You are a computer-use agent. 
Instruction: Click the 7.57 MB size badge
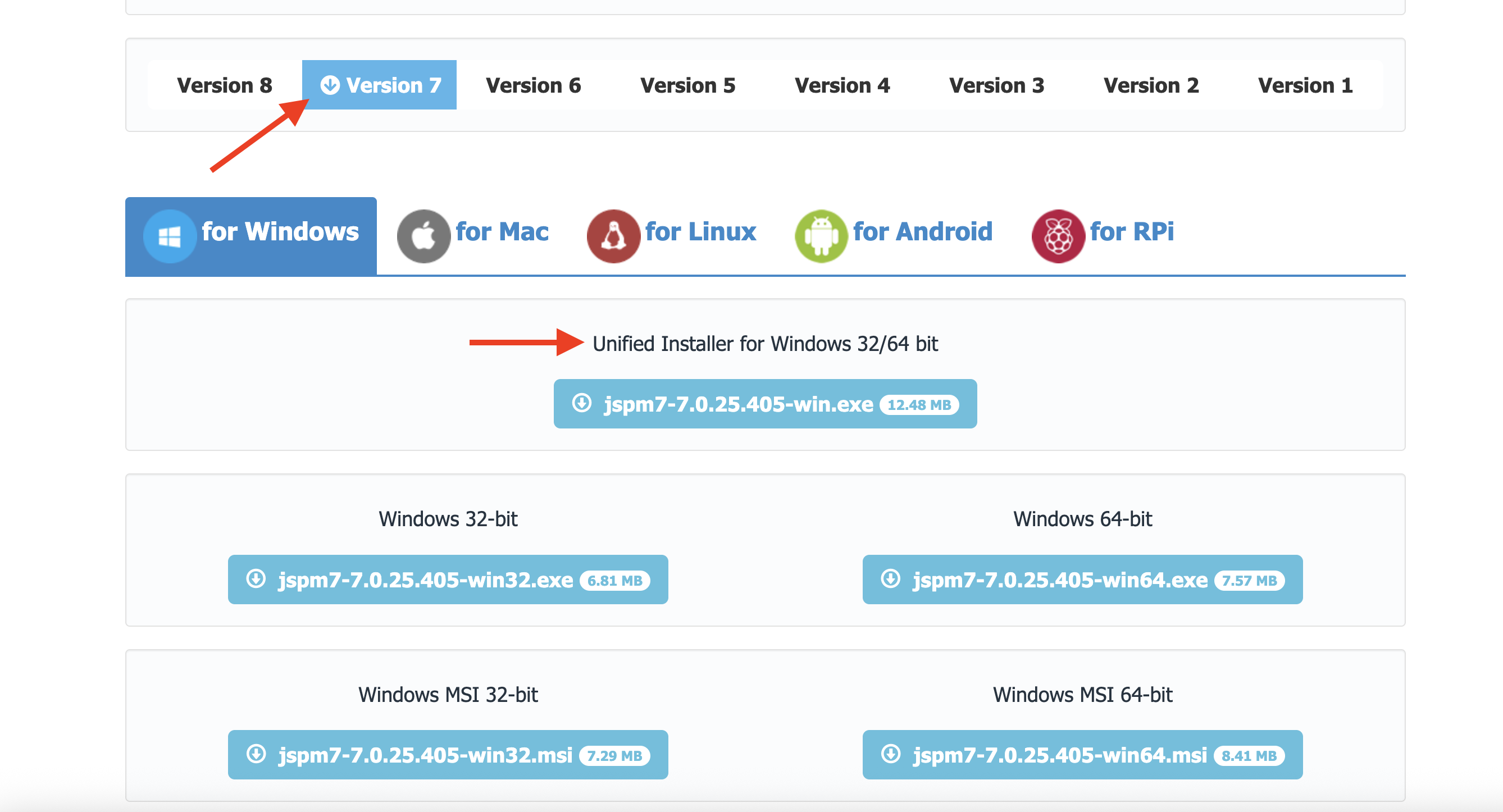tap(1249, 581)
